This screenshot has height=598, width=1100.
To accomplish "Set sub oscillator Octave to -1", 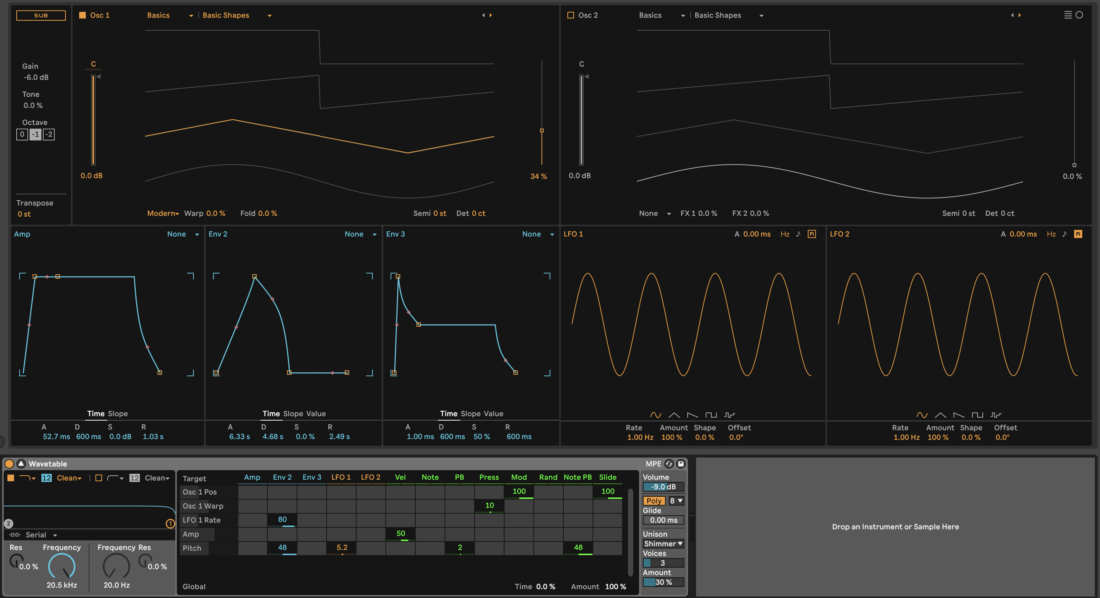I will coord(35,134).
